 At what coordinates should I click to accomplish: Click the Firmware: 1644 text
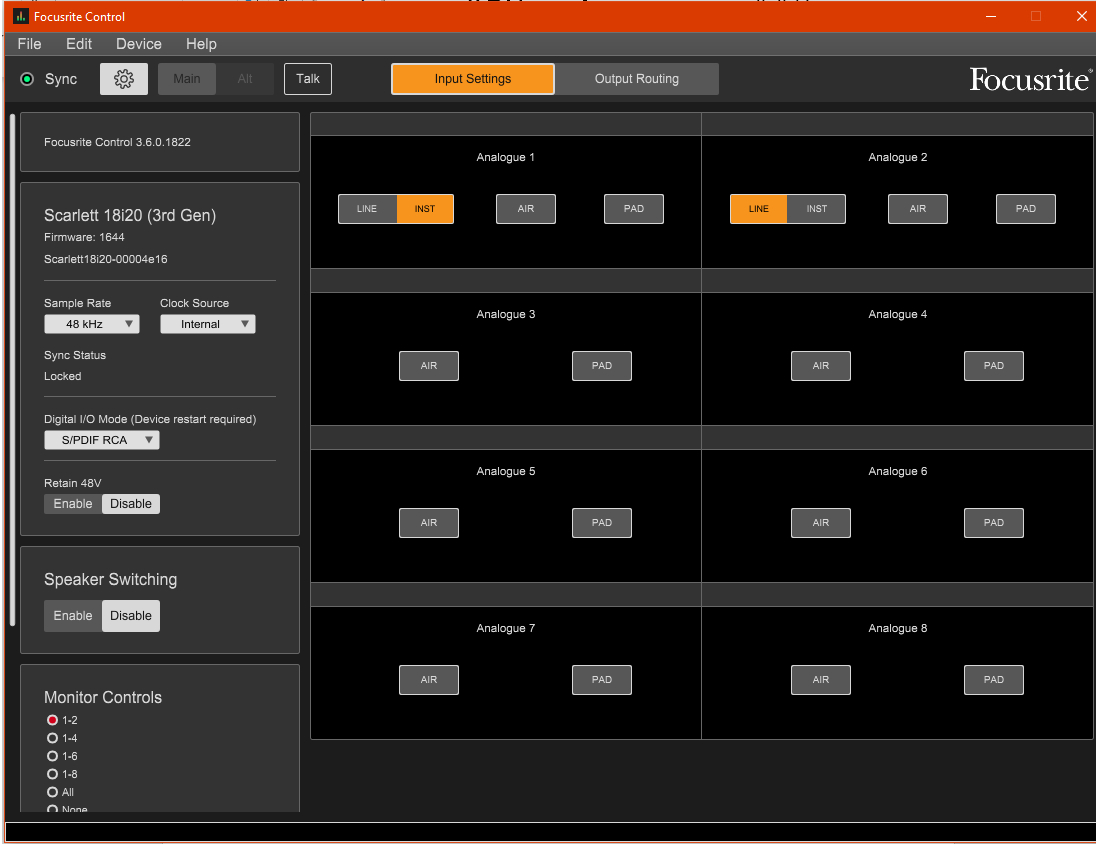(84, 238)
